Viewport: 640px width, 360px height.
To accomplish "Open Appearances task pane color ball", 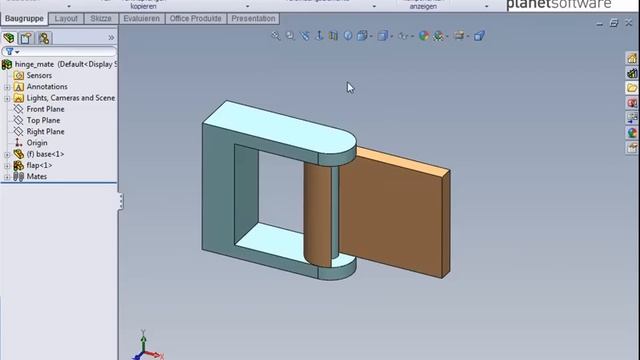I will pos(632,133).
